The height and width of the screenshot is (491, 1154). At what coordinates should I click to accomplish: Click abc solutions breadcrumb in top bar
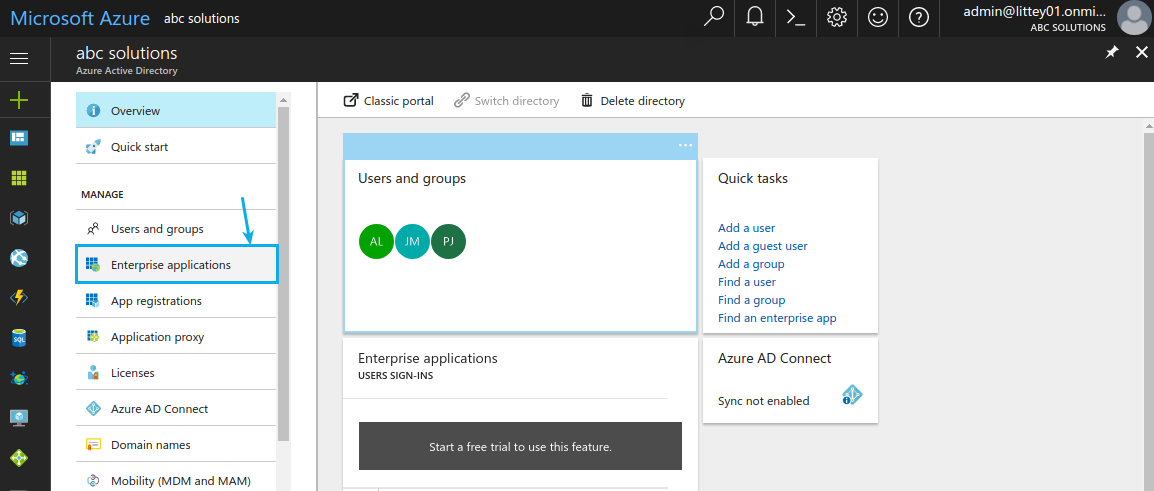201,18
